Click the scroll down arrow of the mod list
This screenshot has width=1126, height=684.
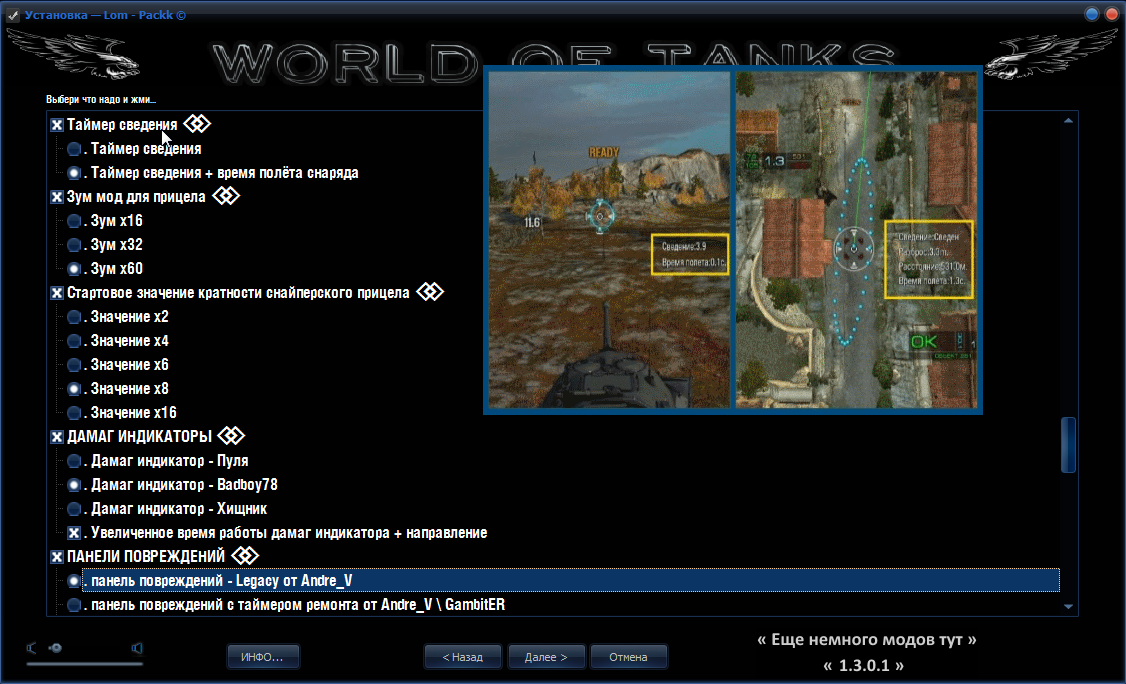coord(1069,606)
